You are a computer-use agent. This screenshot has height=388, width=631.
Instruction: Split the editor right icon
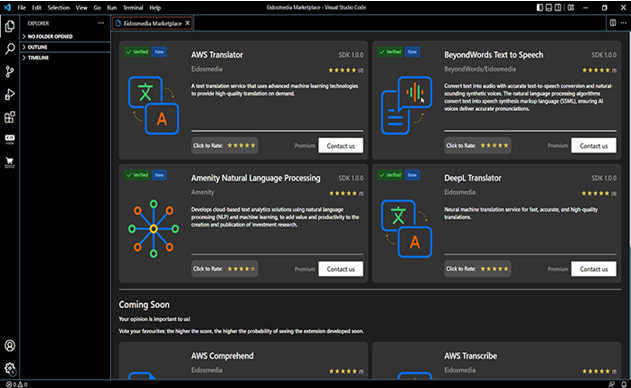[613, 23]
